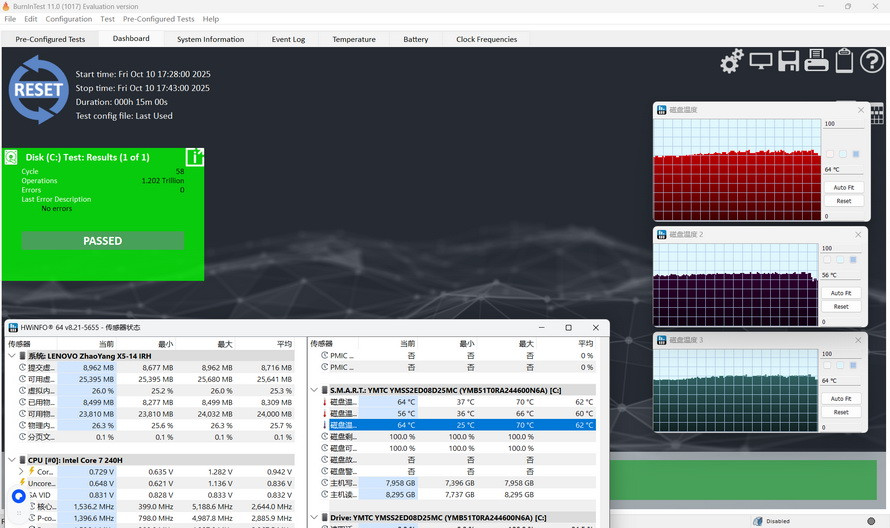Collapse the S.M.A.R.T.: YMTC sensor group

pos(315,390)
